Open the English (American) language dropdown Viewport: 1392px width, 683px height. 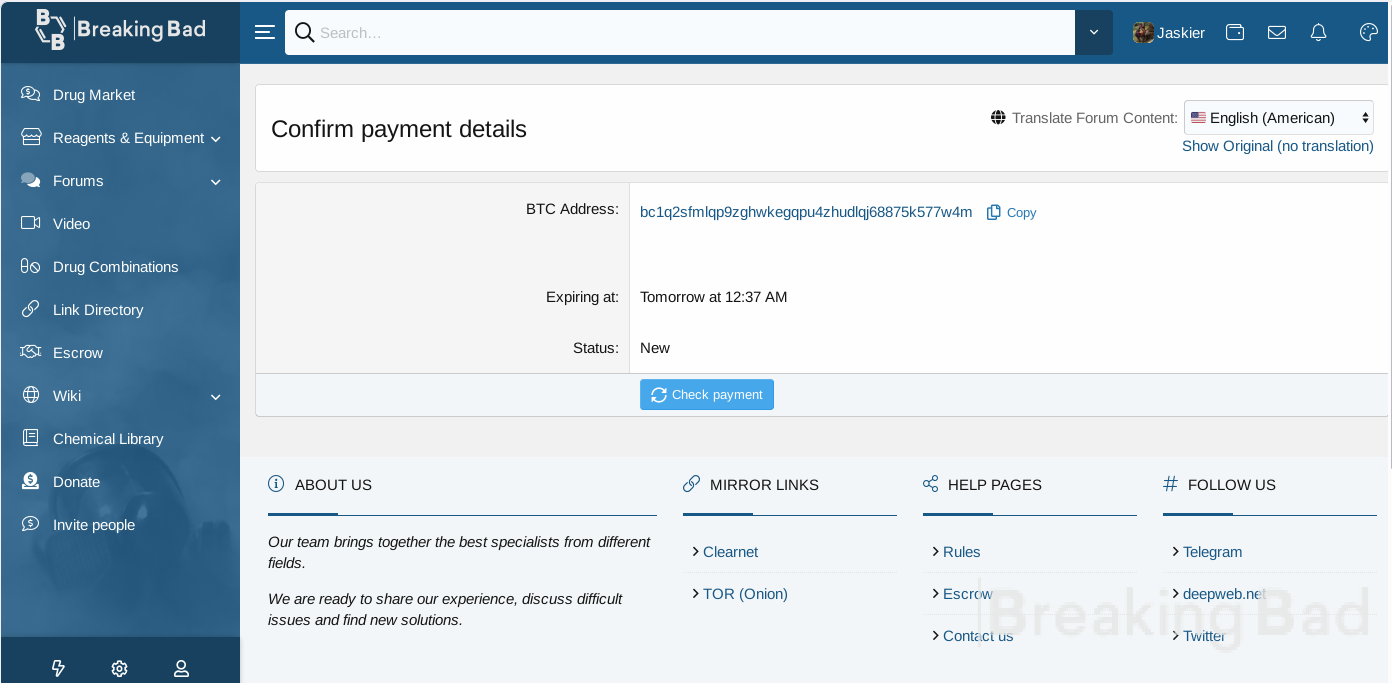[x=1279, y=118]
